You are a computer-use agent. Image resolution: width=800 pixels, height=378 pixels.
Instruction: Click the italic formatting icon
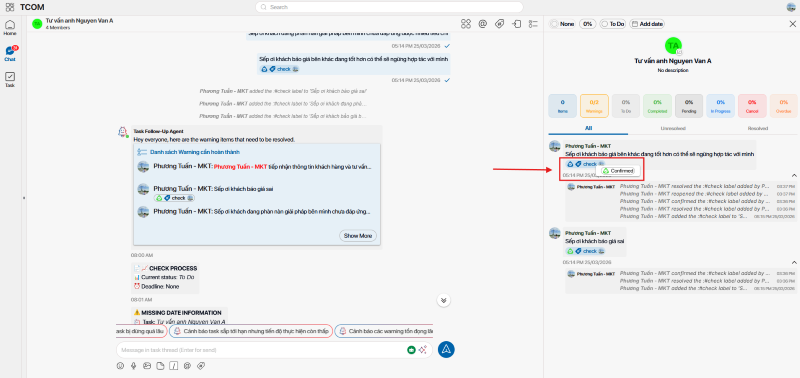pyautogui.click(x=173, y=365)
